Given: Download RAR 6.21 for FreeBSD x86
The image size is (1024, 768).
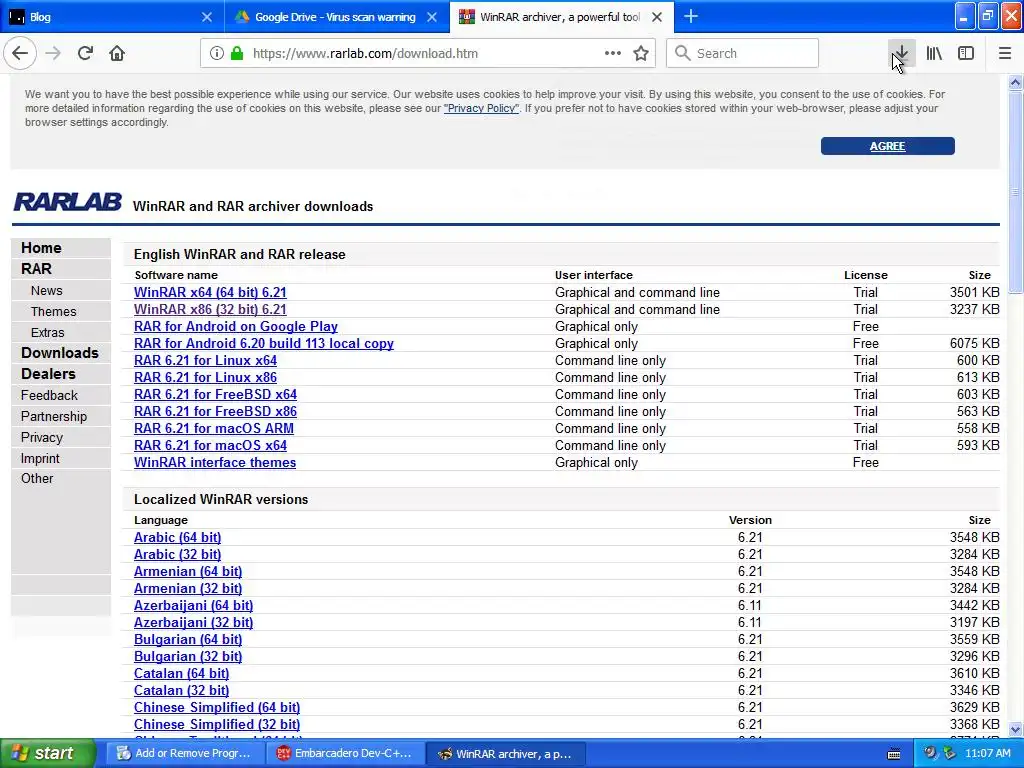Looking at the screenshot, I should (216, 411).
